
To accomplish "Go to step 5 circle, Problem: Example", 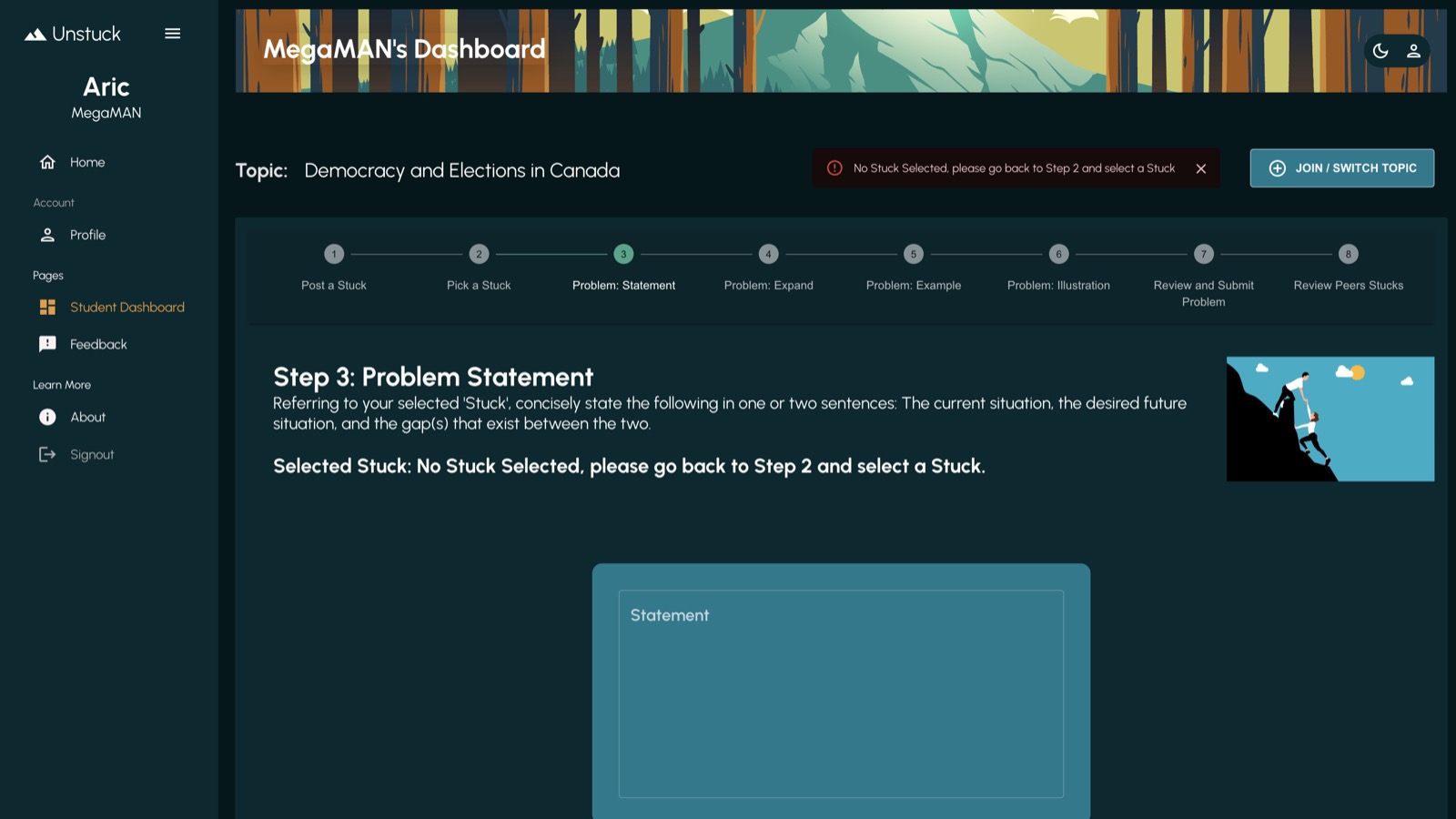I will tap(914, 254).
